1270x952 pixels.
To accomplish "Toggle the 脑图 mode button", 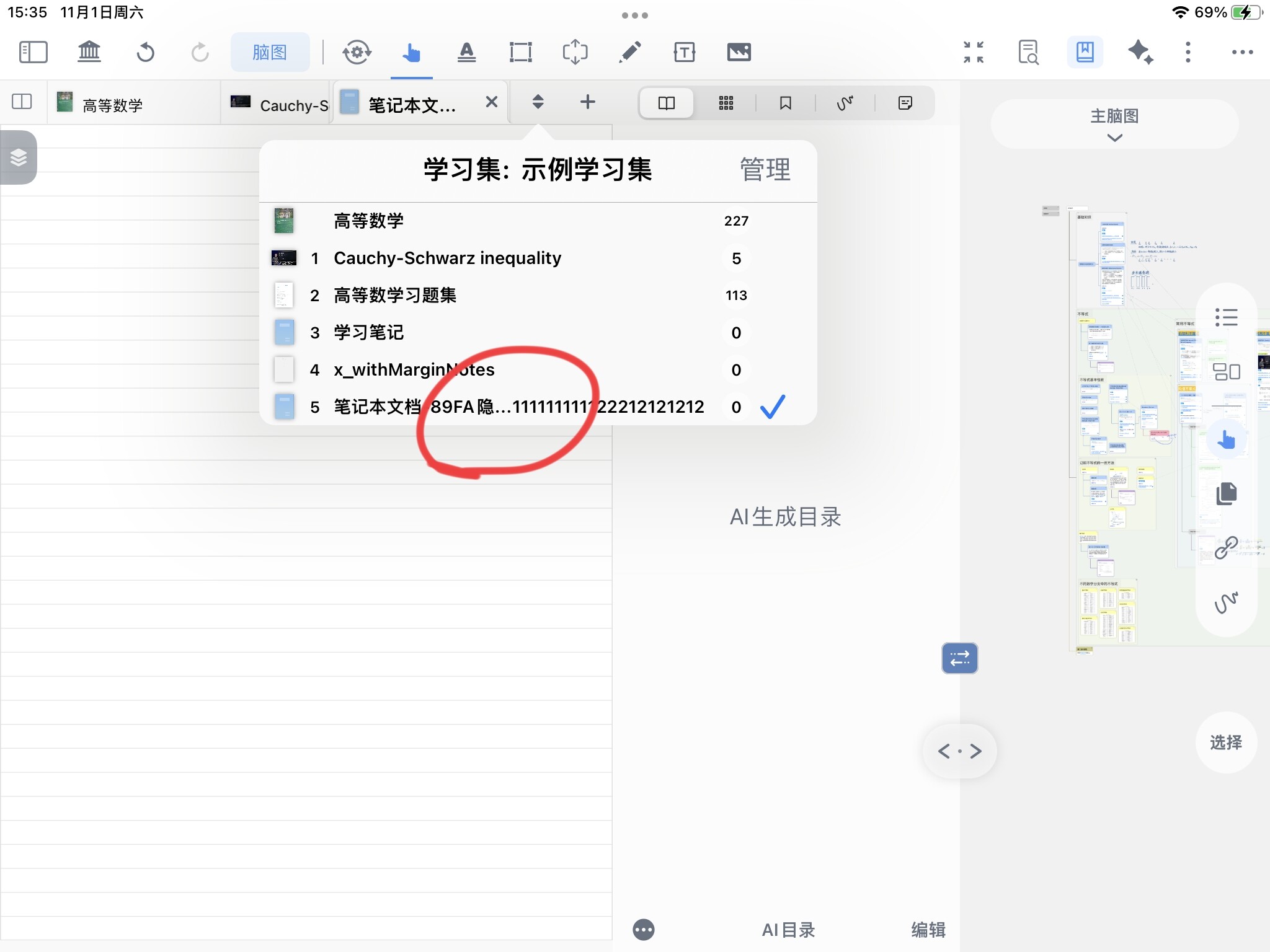I will tap(270, 52).
